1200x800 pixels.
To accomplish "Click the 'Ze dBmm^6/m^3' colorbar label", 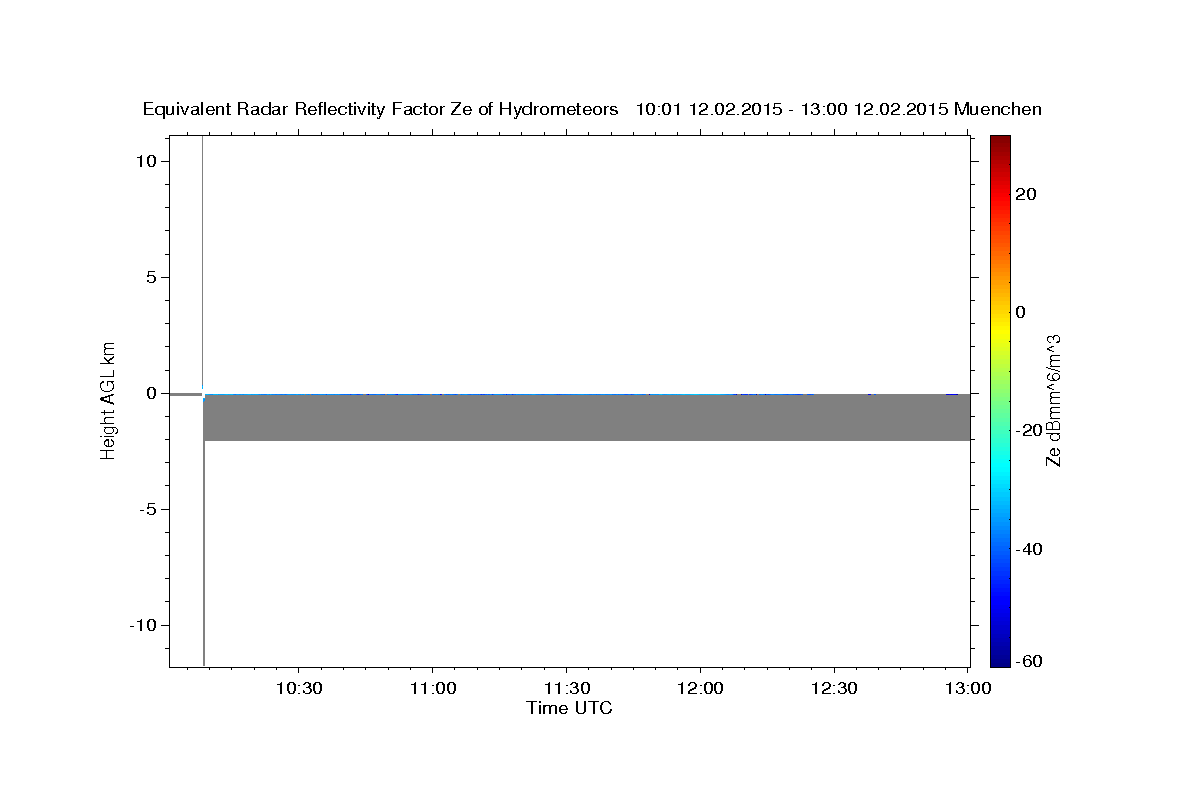I will click(x=1052, y=401).
